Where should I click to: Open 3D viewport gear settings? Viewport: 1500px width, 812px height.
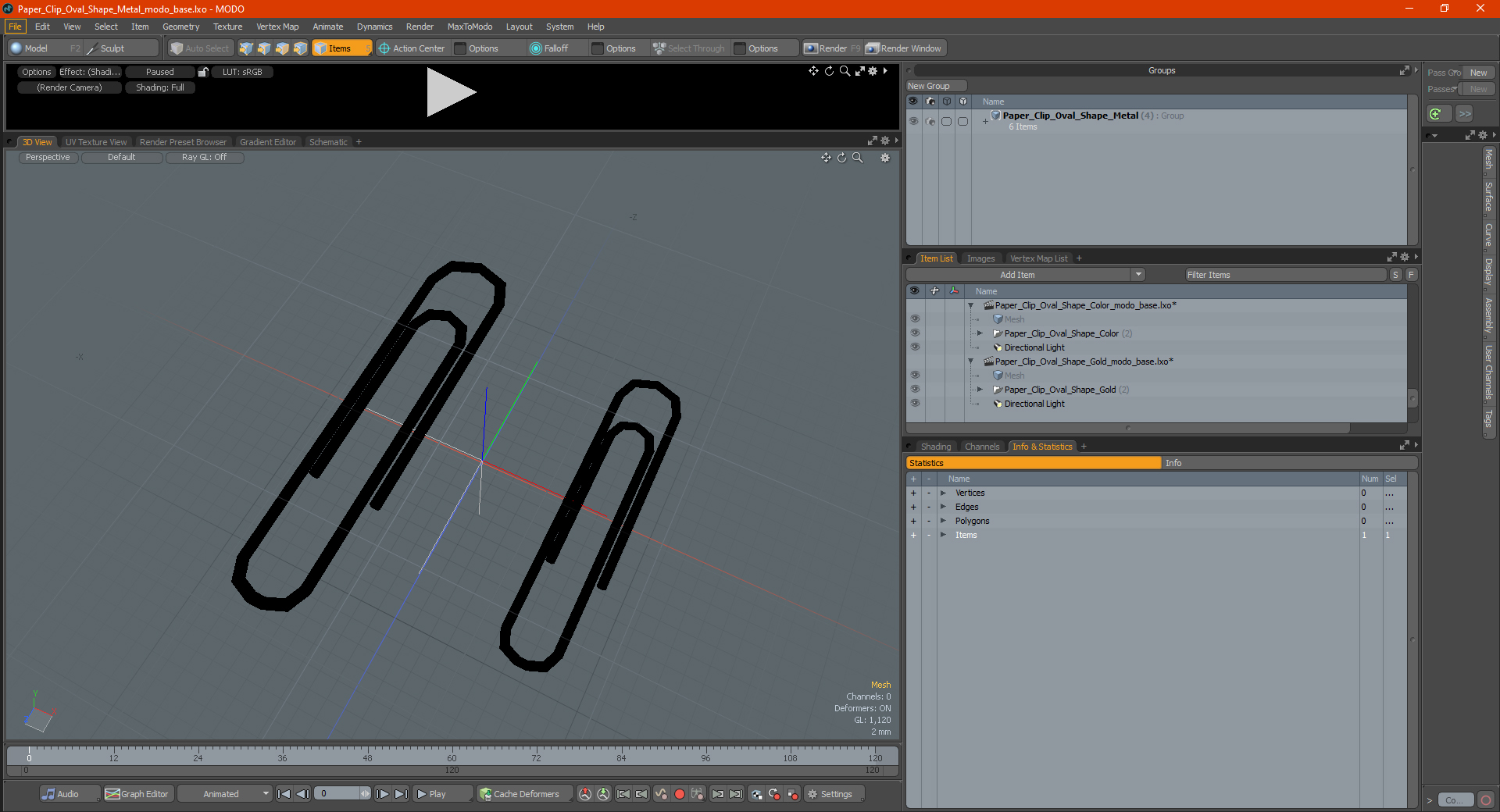pos(885,158)
